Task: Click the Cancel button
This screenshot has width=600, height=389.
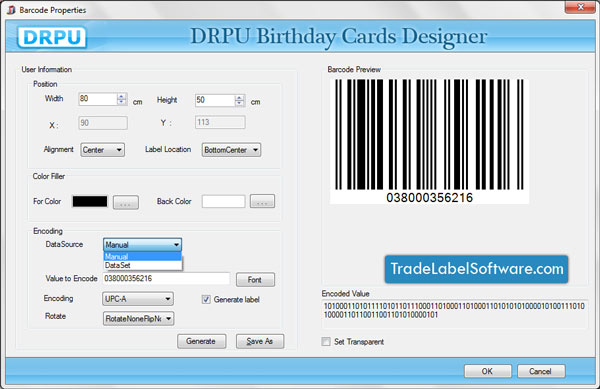Action: tap(541, 371)
